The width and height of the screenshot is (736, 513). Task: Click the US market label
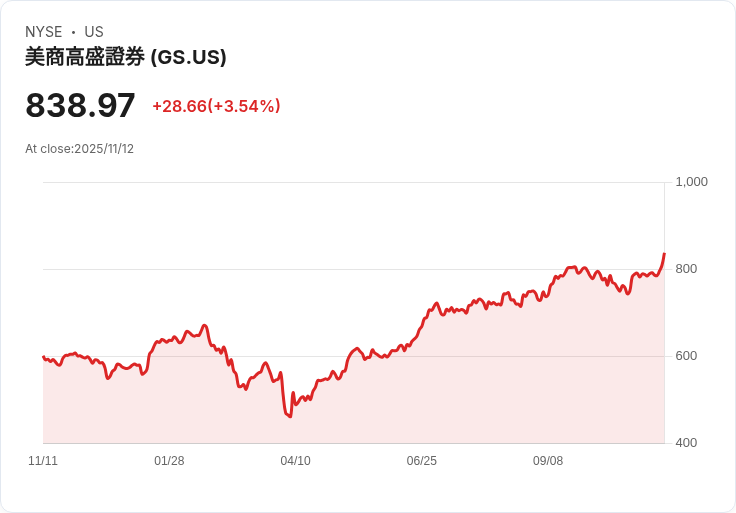pos(94,32)
